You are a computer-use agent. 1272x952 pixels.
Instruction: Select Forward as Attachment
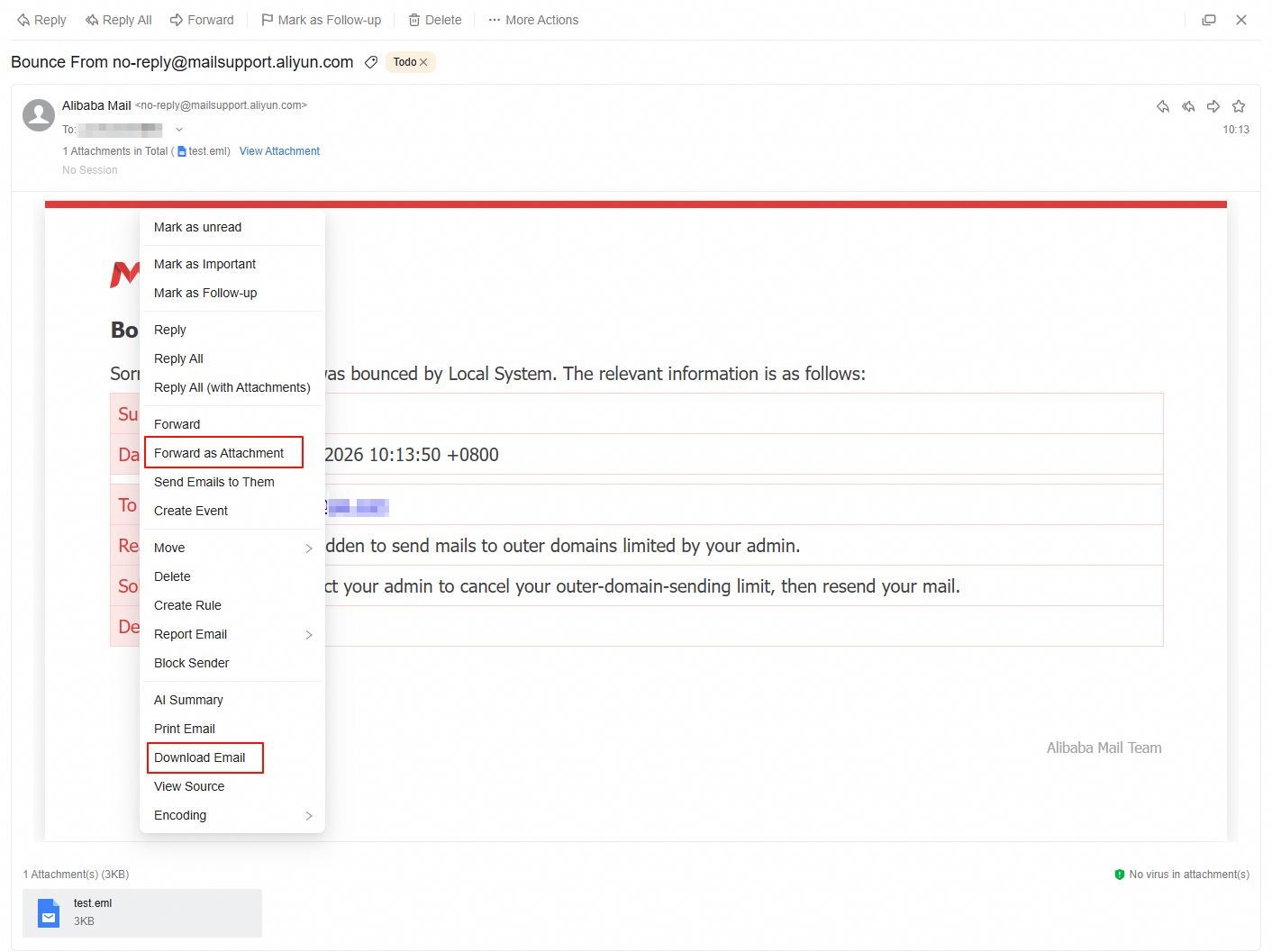pyautogui.click(x=232, y=453)
